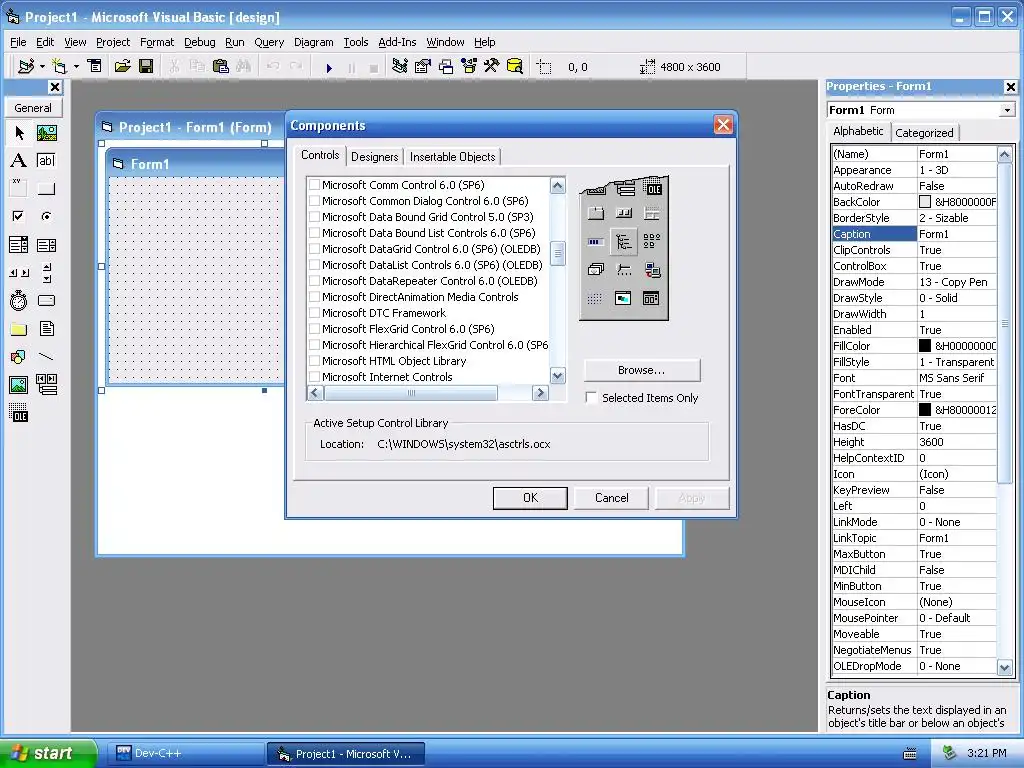The height and width of the screenshot is (768, 1024).
Task: Click the BackColor color swatch
Action: 925,202
